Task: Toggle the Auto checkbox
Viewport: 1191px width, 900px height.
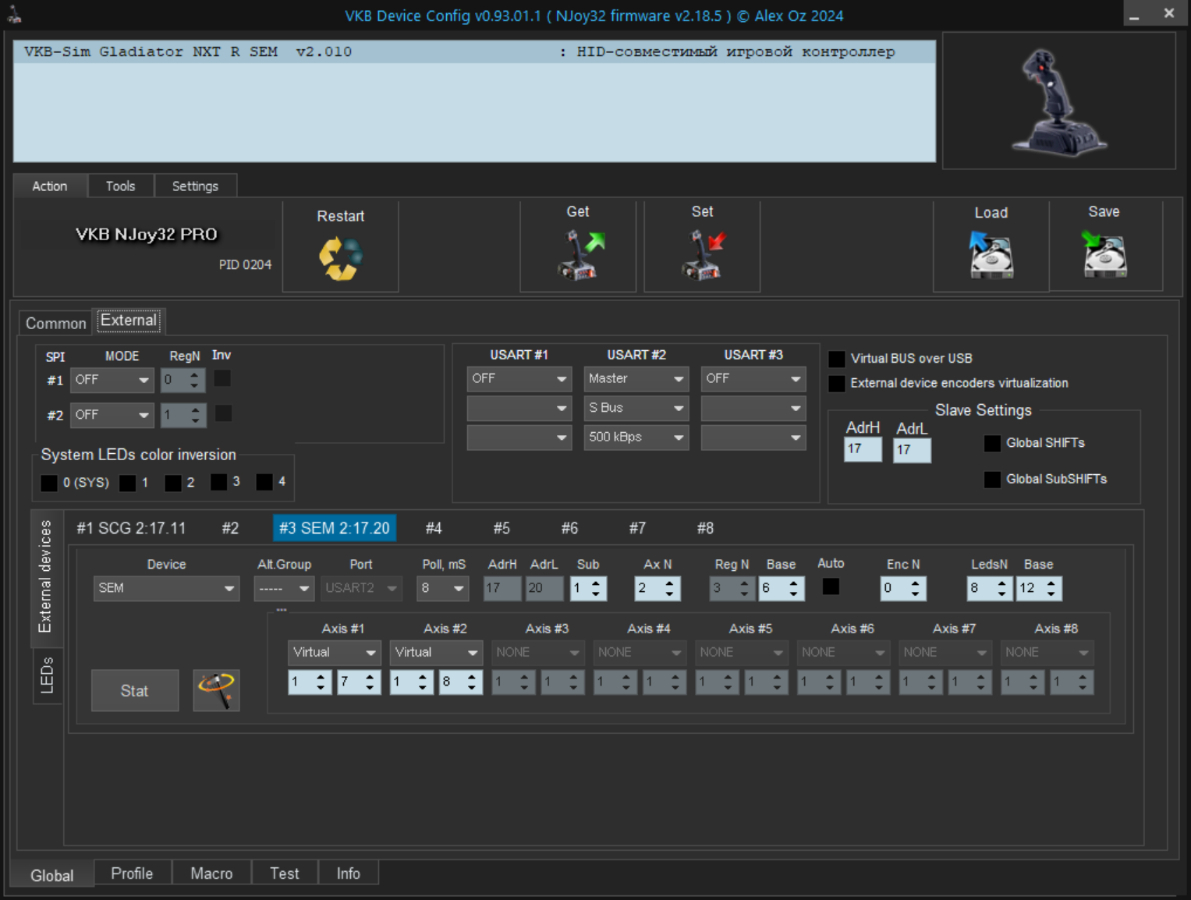Action: tap(831, 586)
